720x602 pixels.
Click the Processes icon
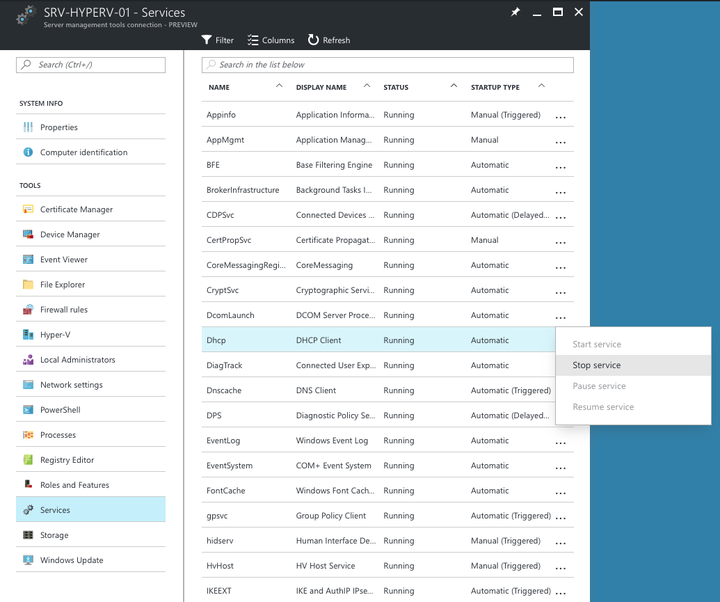click(28, 434)
